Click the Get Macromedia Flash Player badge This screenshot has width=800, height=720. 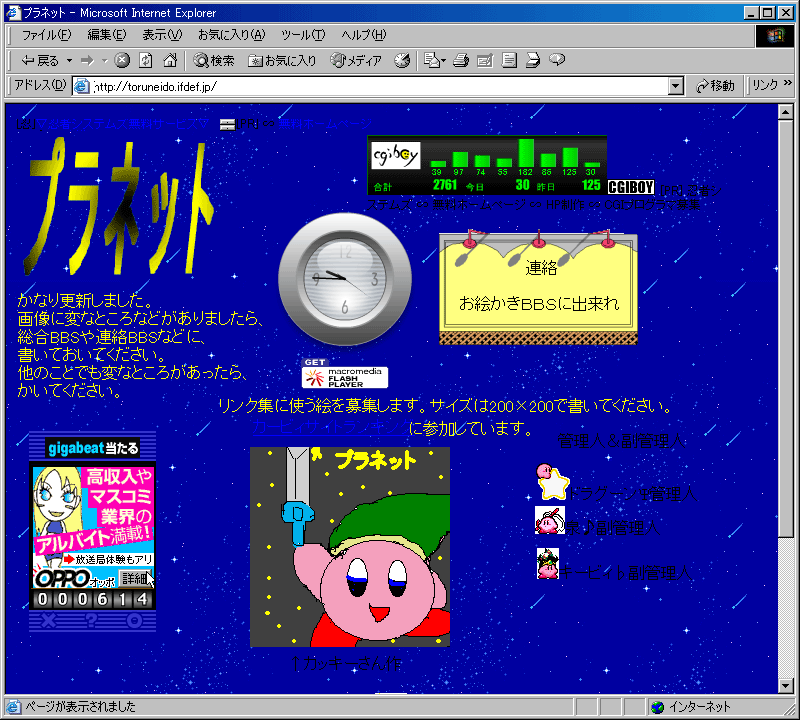(345, 373)
